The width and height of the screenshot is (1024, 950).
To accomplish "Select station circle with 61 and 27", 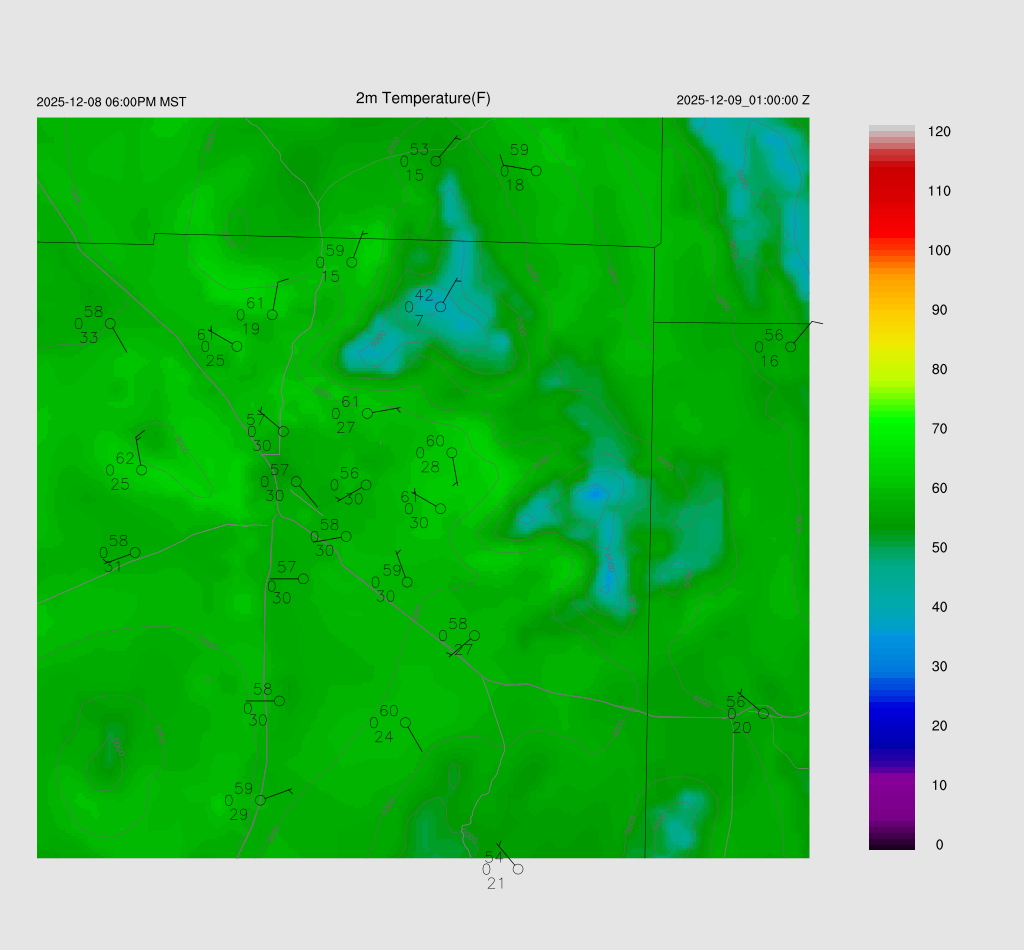I will click(367, 413).
